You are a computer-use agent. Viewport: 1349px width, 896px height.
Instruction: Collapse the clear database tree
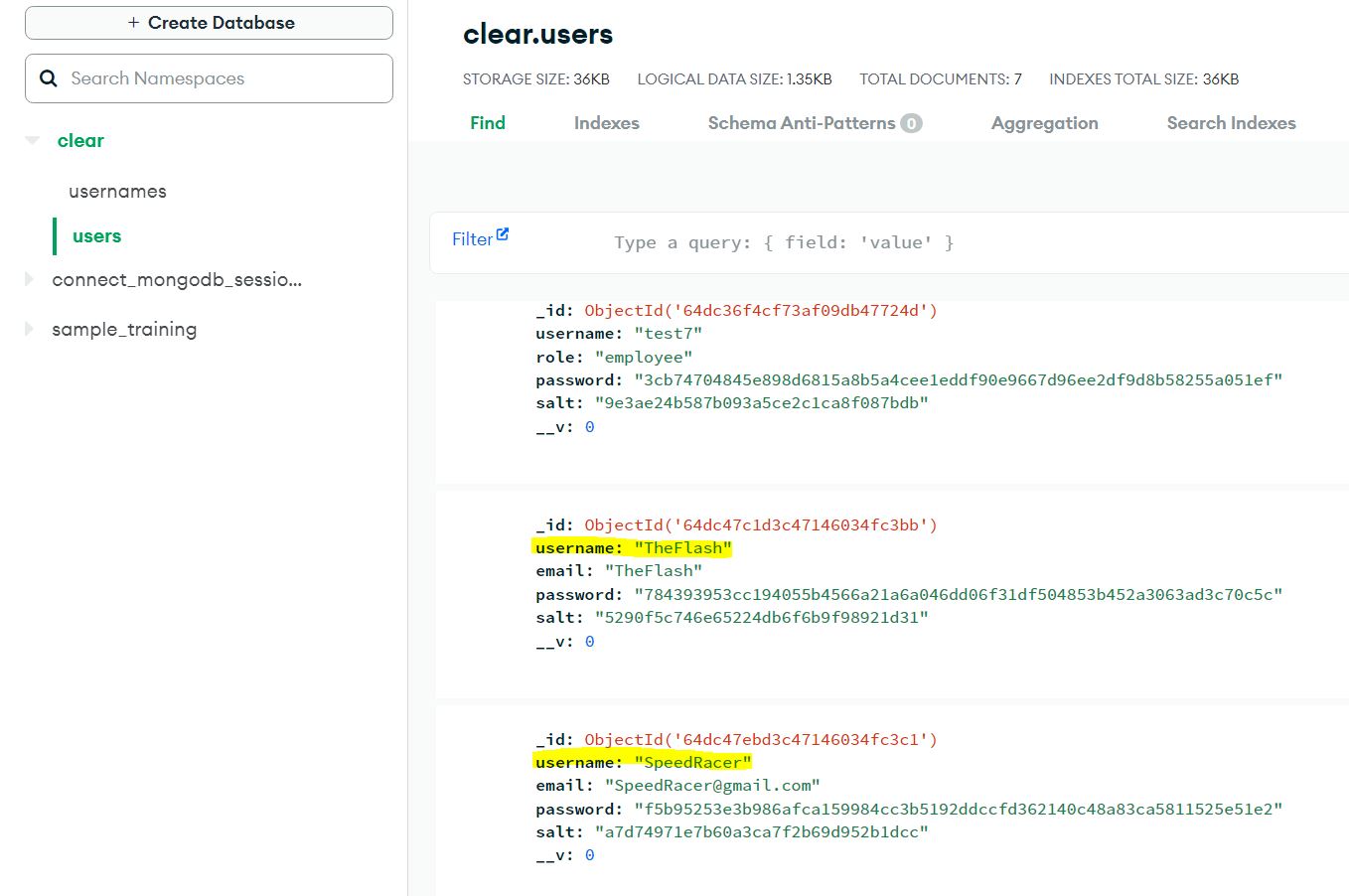point(32,141)
